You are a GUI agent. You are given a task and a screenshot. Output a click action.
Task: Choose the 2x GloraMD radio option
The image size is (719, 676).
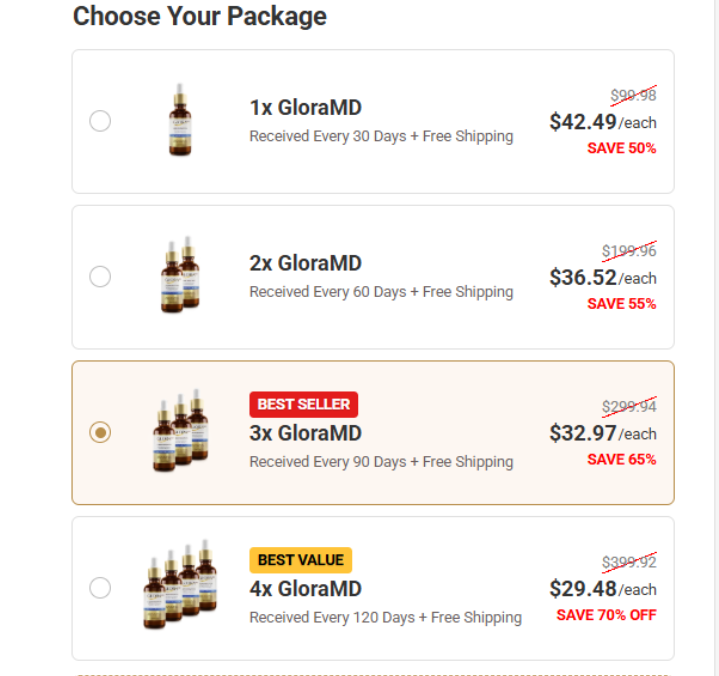pos(100,276)
